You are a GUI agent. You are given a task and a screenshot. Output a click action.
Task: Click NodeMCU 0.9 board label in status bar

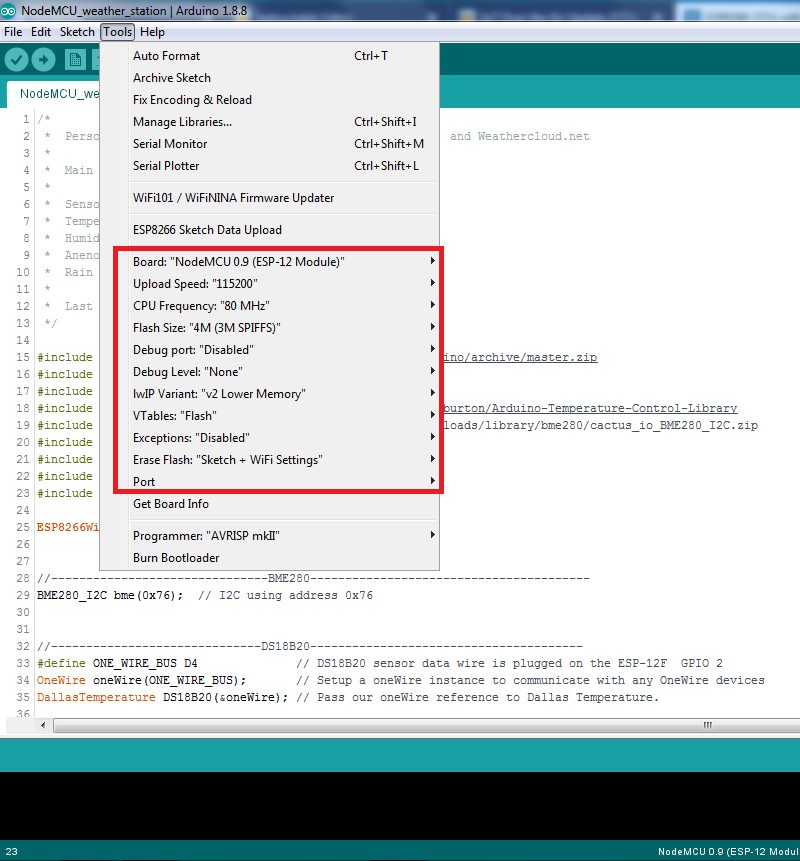pos(728,852)
